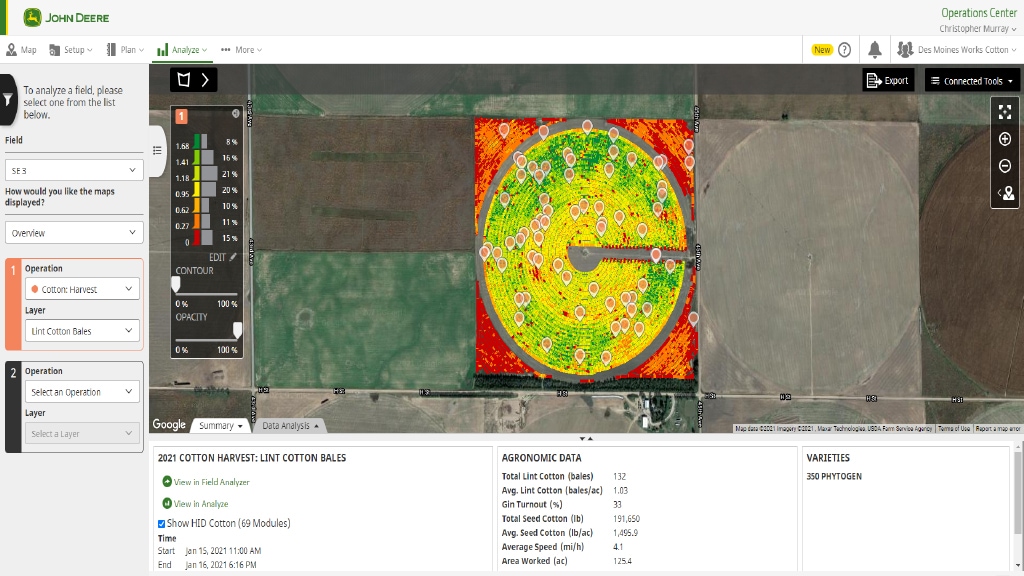Viewport: 1024px width, 576px height.
Task: Zoom in on the map
Action: pyautogui.click(x=1005, y=139)
